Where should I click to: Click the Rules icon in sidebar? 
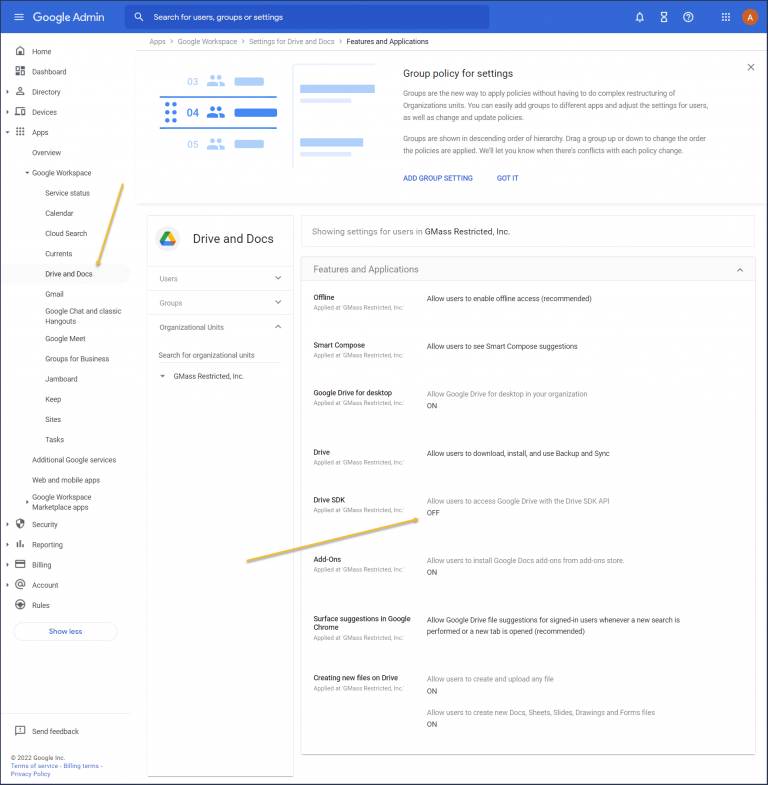(20, 604)
